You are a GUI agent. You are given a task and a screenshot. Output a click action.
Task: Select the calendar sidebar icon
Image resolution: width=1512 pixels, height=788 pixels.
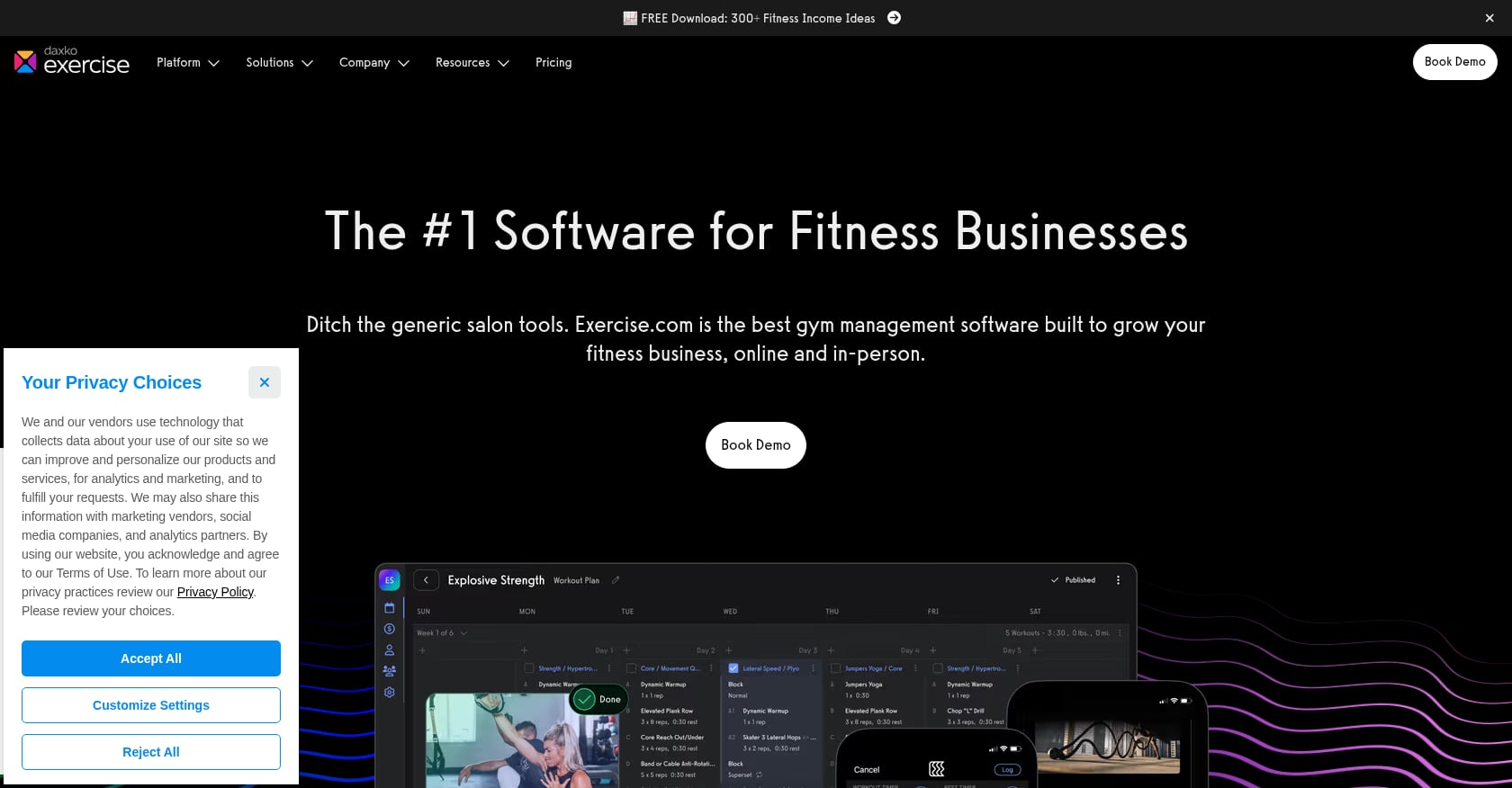coord(390,608)
